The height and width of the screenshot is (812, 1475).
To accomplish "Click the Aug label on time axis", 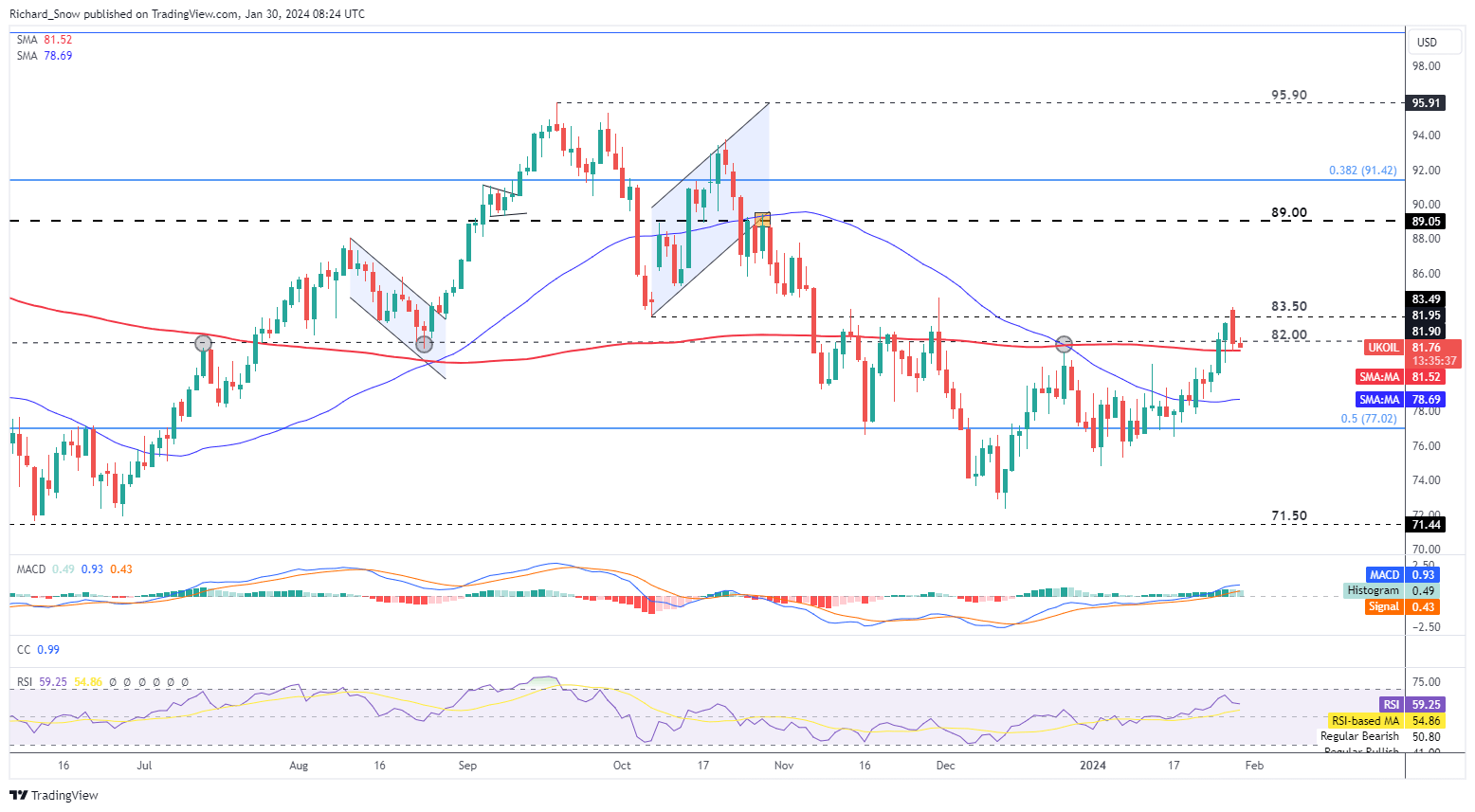I will click(299, 765).
